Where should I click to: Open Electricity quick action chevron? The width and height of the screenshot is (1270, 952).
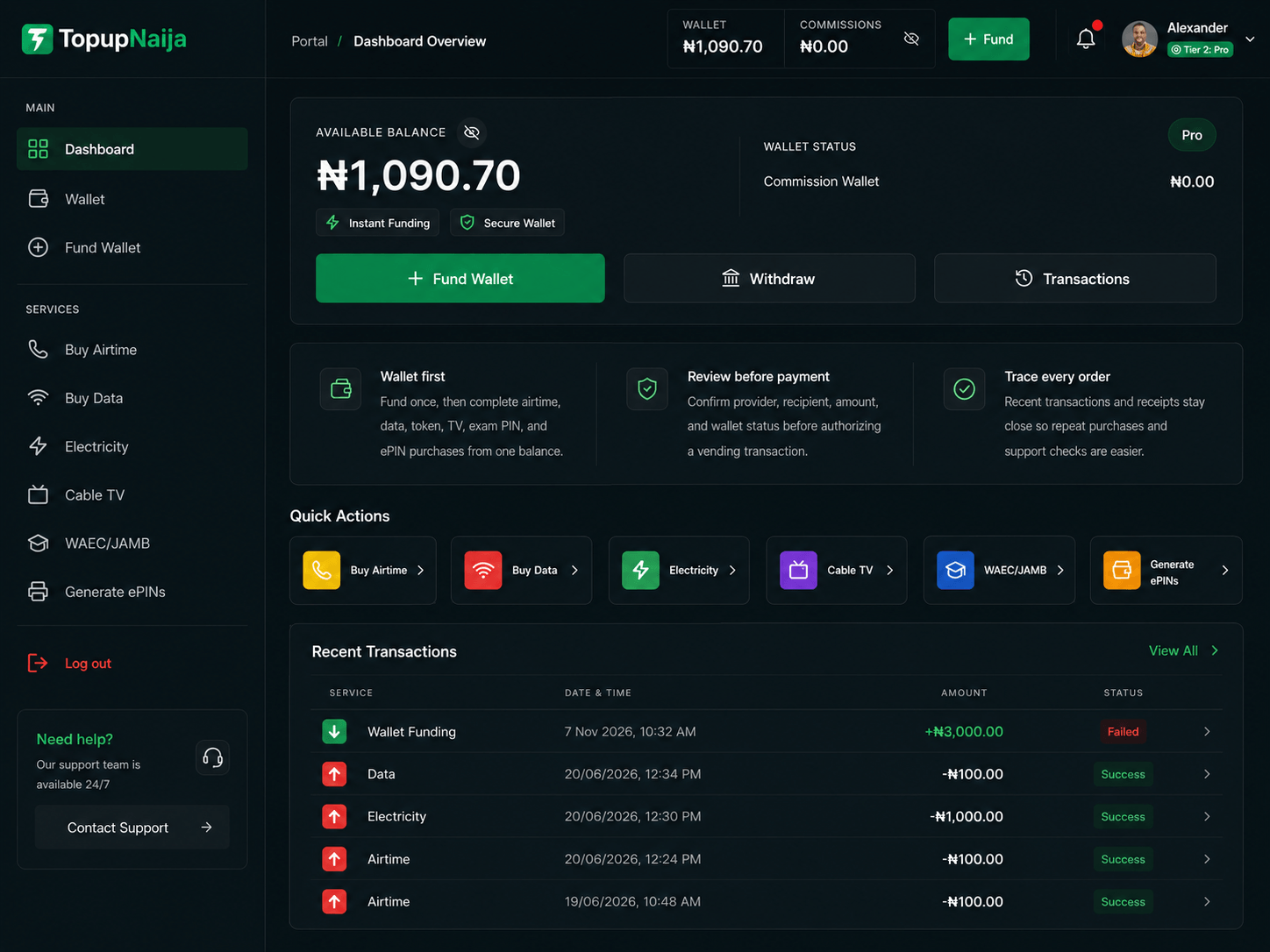732,571
